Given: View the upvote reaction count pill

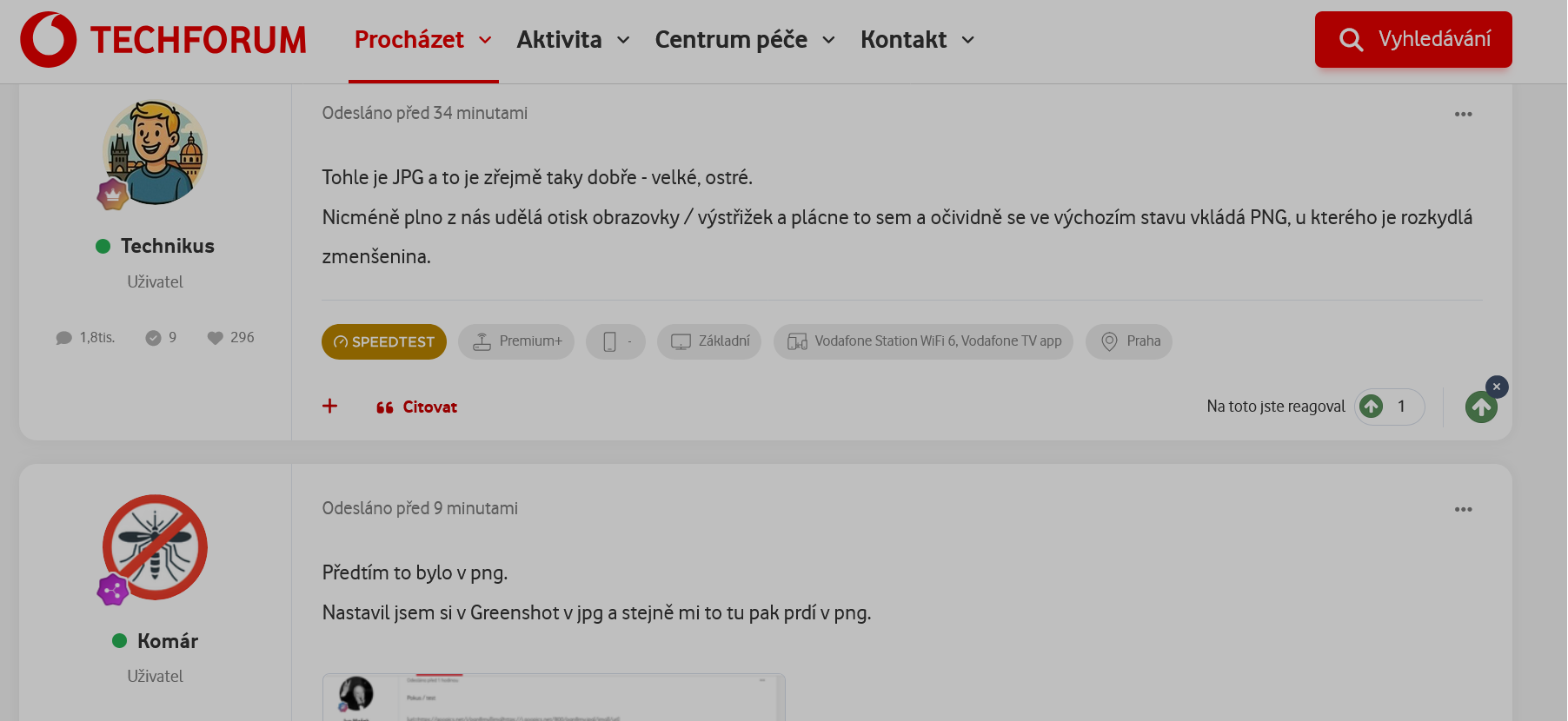Looking at the screenshot, I should (x=1388, y=407).
